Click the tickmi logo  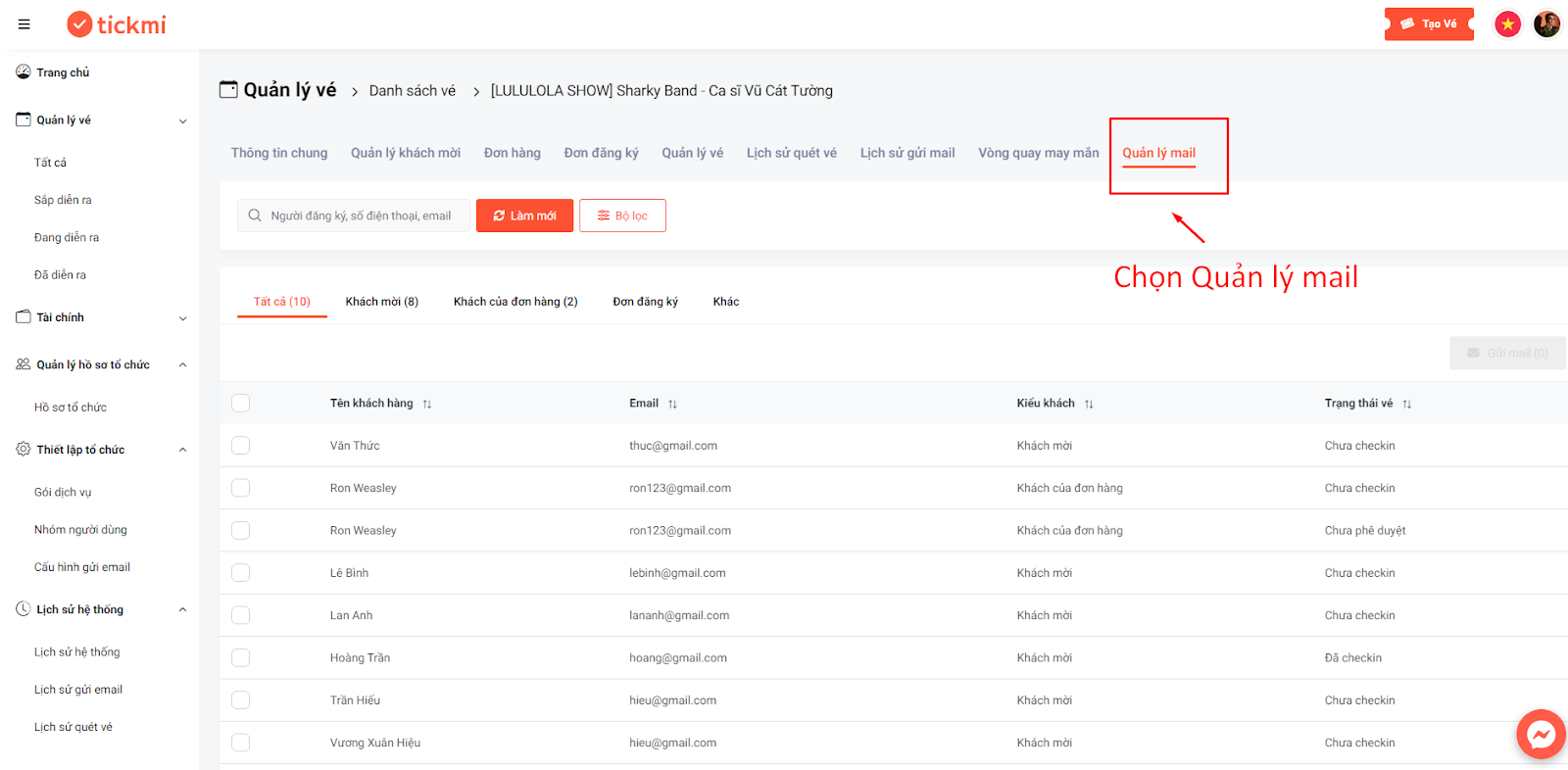click(x=117, y=24)
